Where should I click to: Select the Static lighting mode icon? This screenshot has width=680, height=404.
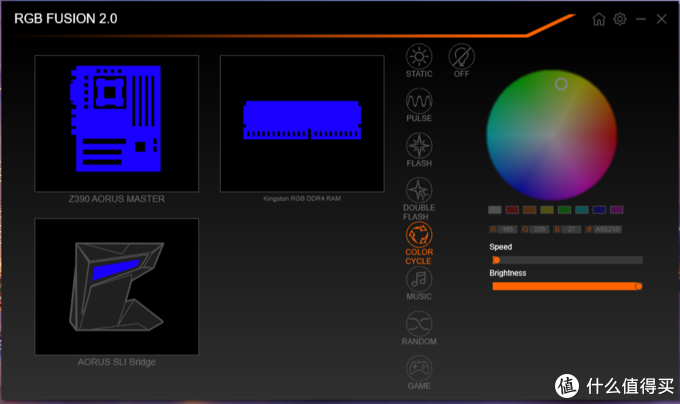point(419,56)
